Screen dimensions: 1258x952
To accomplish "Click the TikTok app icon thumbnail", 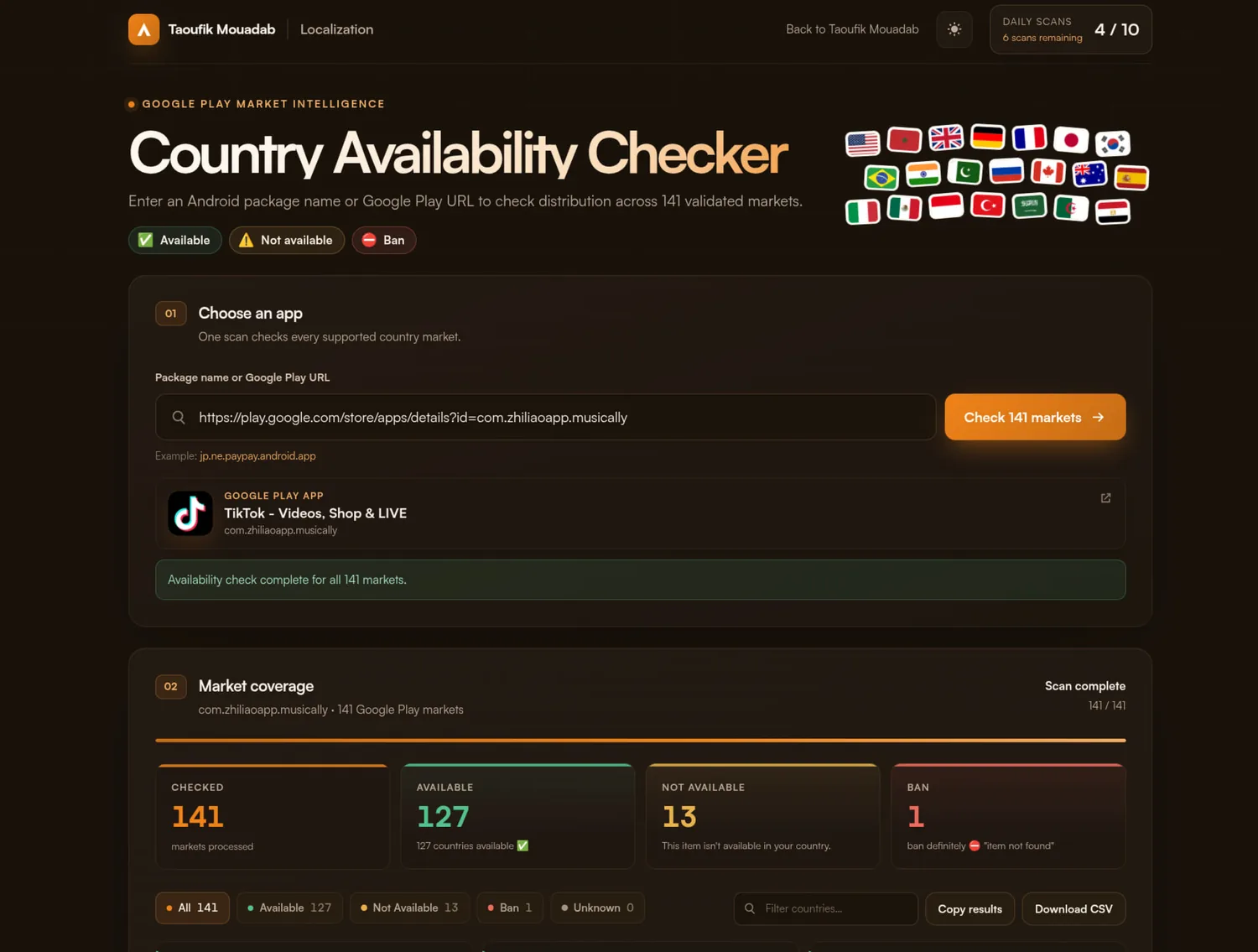I will pos(190,513).
